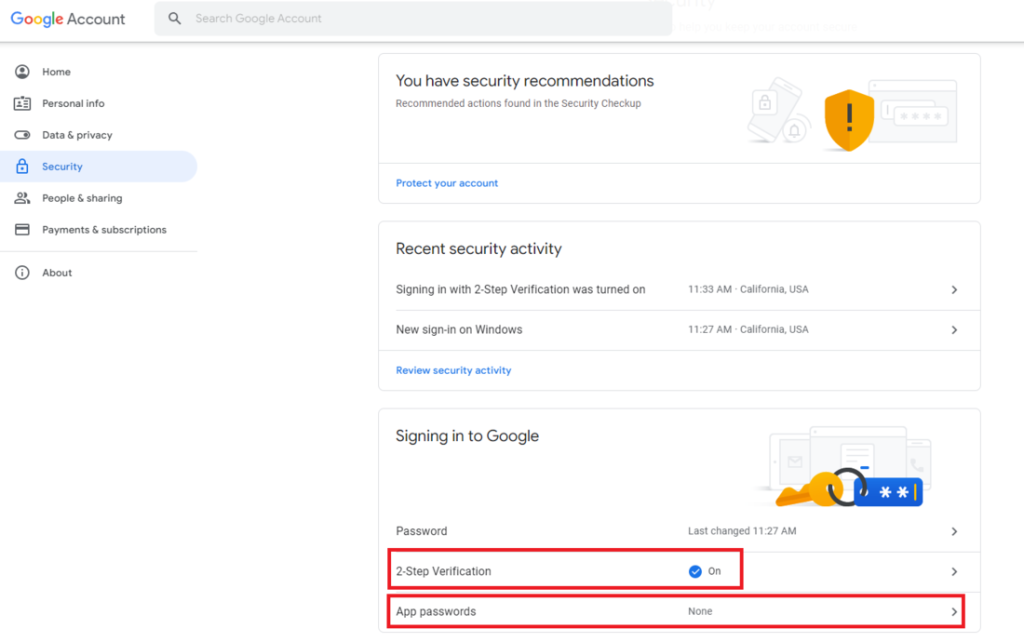This screenshot has height=642, width=1024.
Task: Click the Data & privacy icon
Action: click(23, 135)
